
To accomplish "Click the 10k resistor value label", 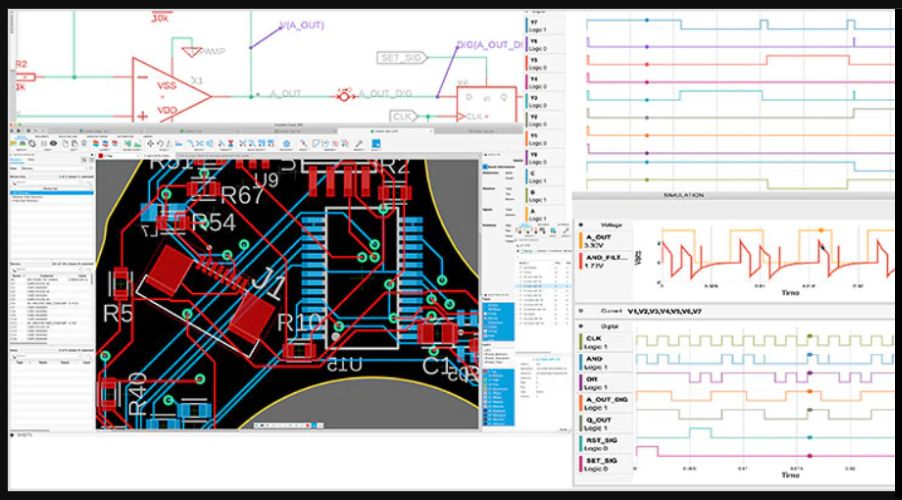I will [x=160, y=18].
